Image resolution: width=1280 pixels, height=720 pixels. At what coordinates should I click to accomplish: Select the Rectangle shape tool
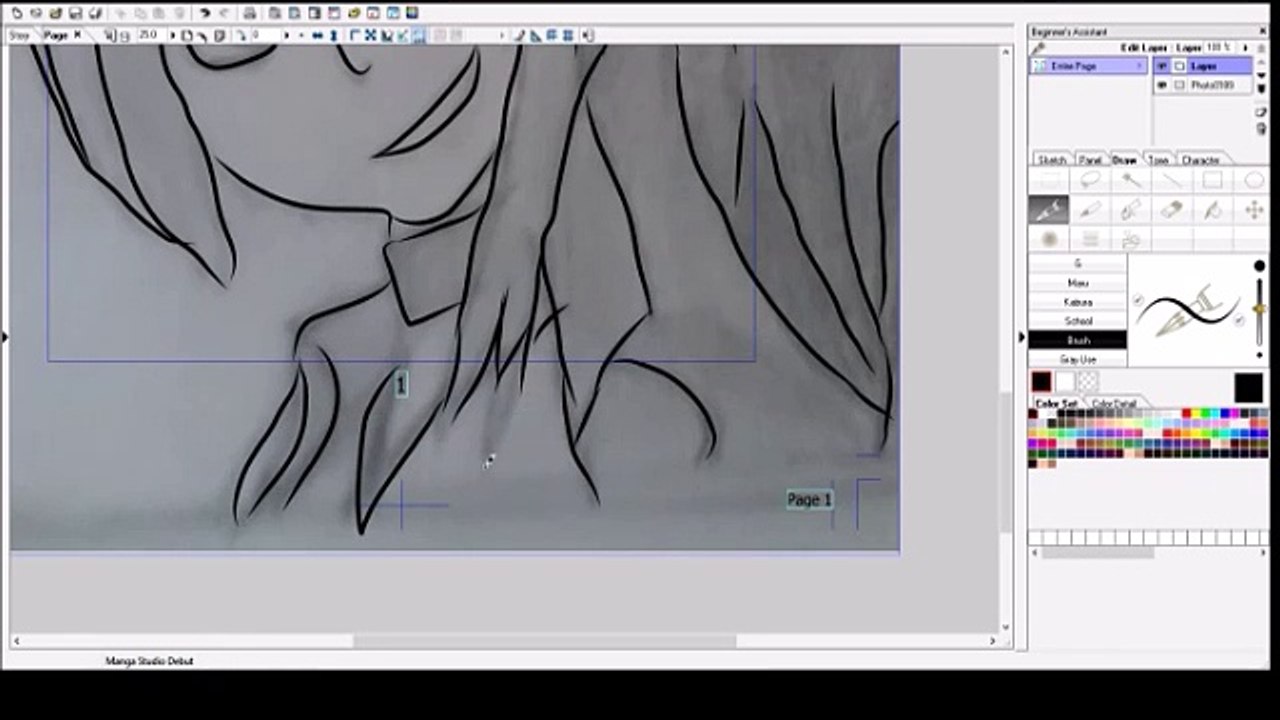(x=1213, y=180)
